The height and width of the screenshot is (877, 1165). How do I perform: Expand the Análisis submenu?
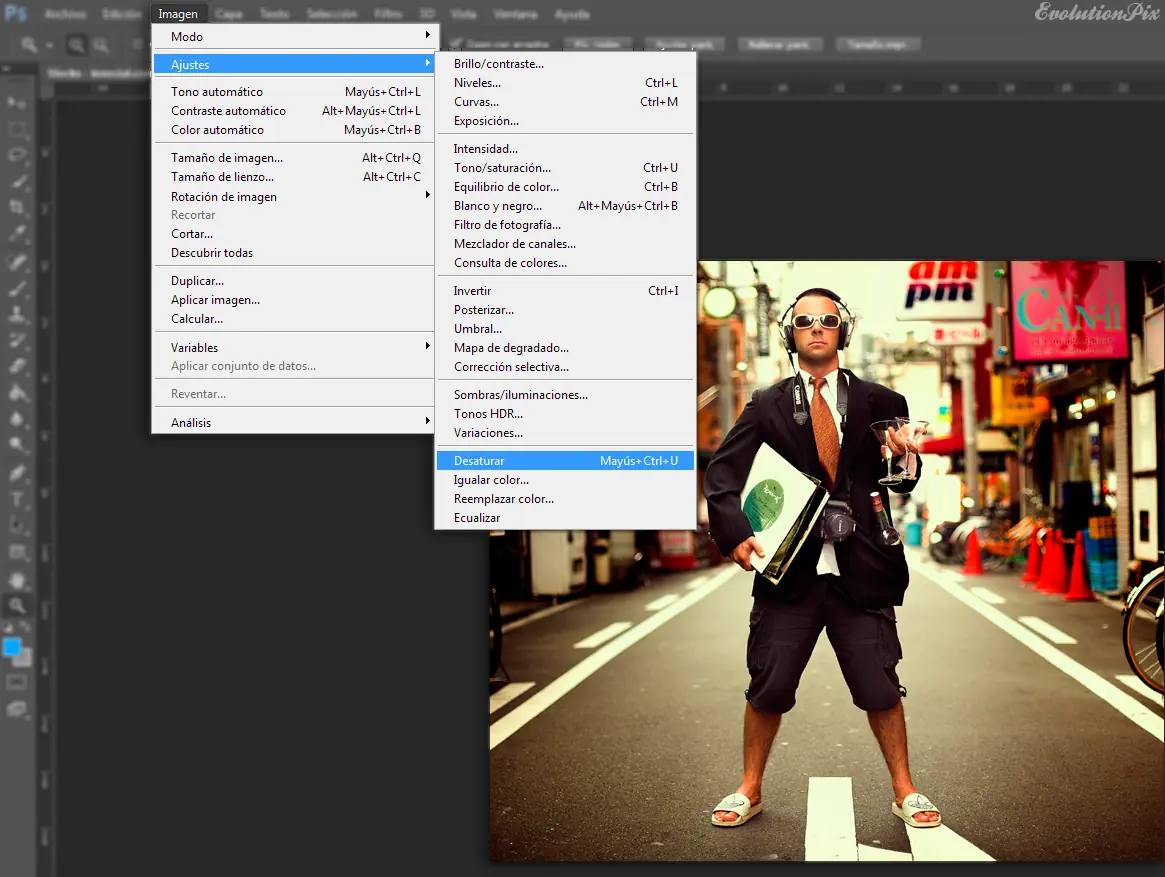point(294,422)
